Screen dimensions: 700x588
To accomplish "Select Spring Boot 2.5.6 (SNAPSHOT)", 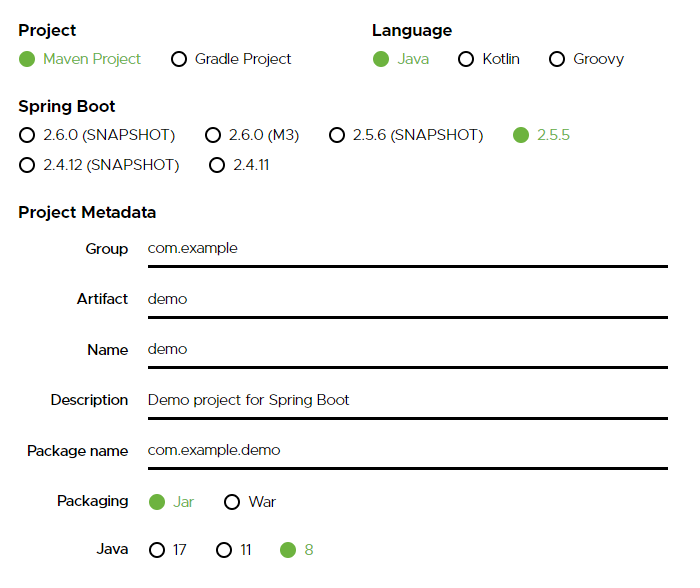I will click(337, 135).
